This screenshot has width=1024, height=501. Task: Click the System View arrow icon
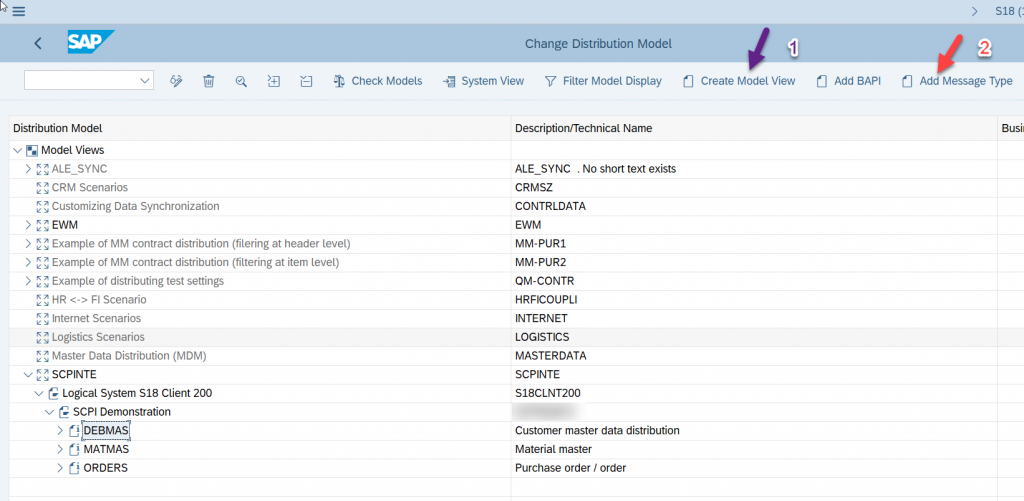tap(449, 81)
